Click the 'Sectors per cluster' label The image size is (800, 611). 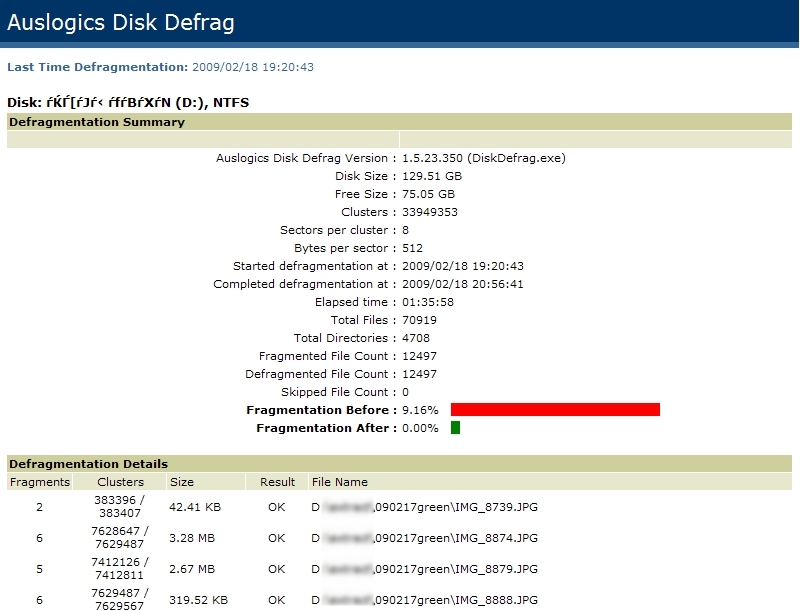338,230
